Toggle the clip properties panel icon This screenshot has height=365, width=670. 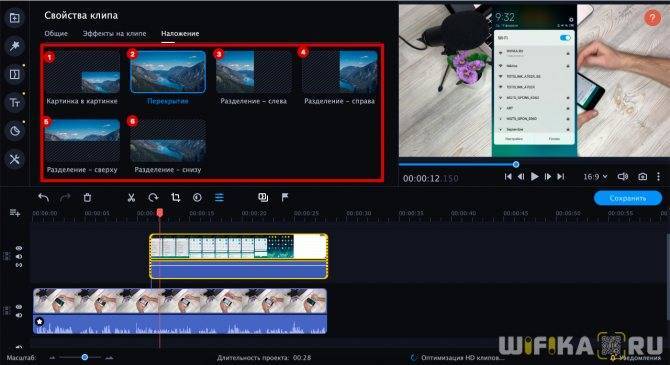click(219, 197)
